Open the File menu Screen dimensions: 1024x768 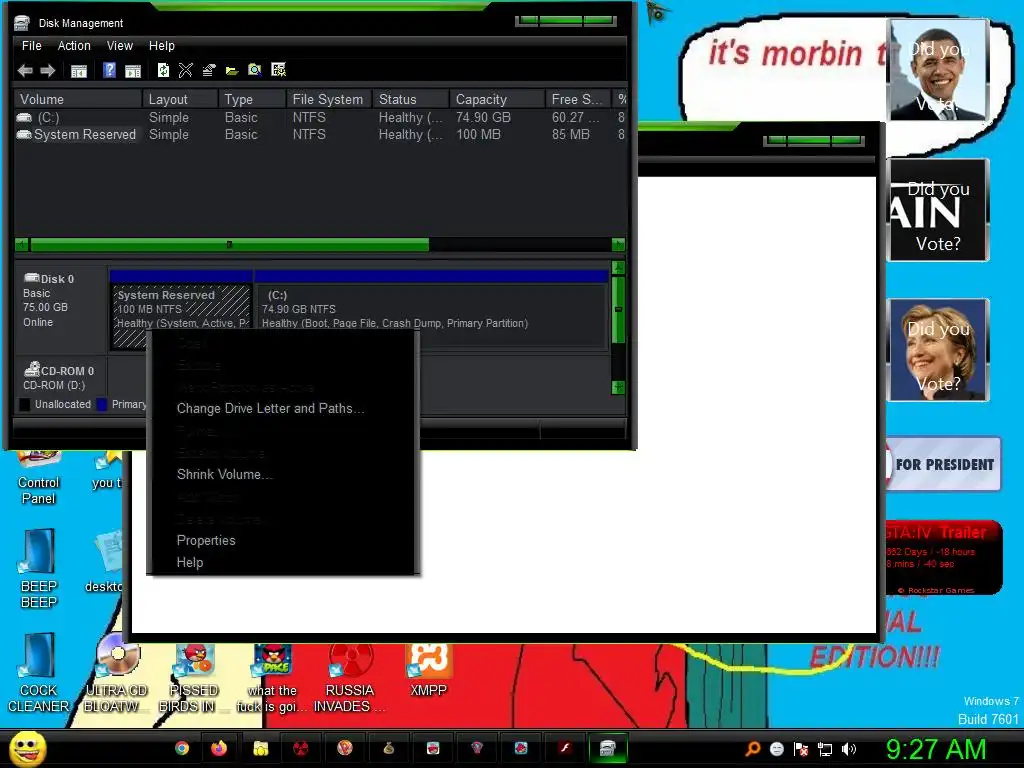pyautogui.click(x=31, y=46)
